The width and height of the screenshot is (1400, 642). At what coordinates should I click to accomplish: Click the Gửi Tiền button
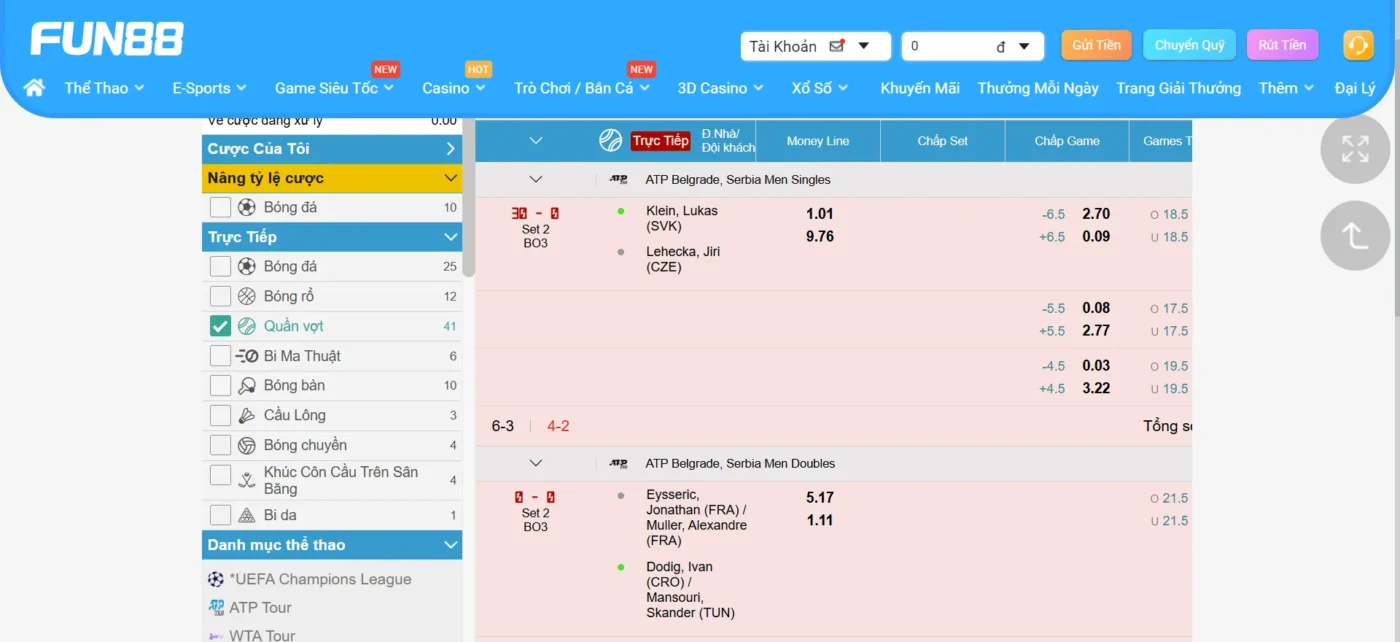tap(1096, 45)
